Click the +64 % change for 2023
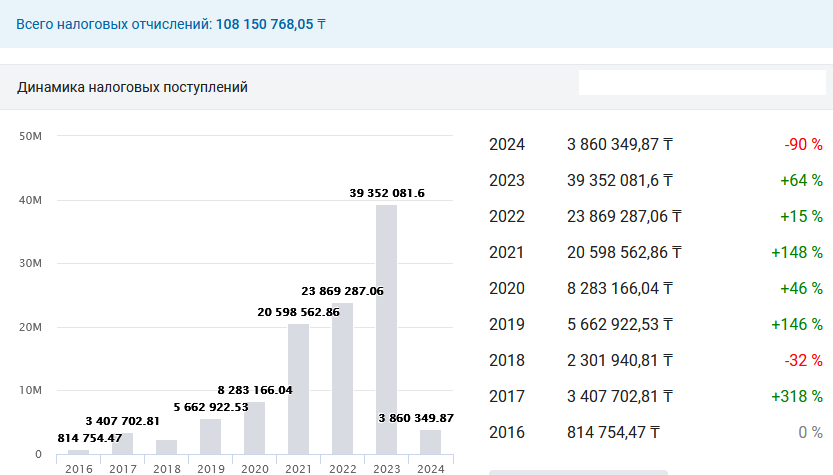 click(801, 180)
